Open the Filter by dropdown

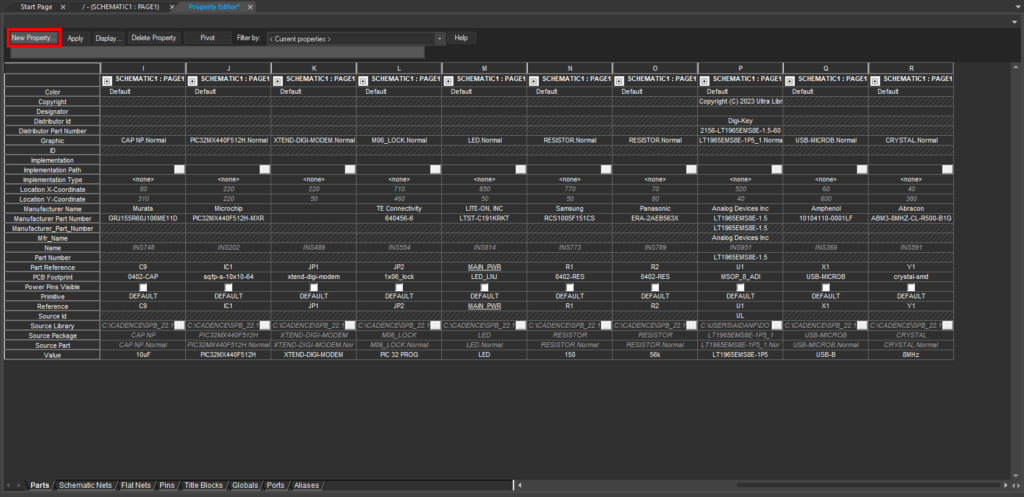click(x=440, y=39)
